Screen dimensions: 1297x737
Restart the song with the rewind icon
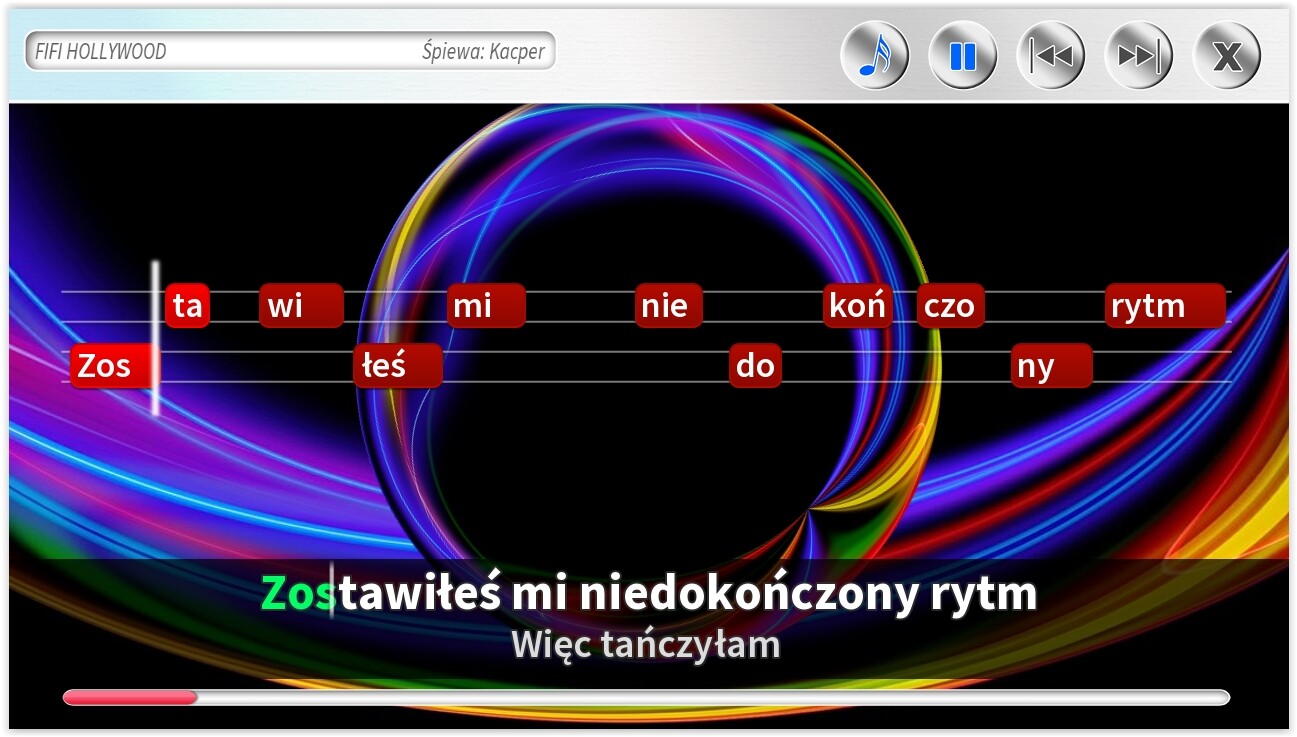coord(1049,55)
